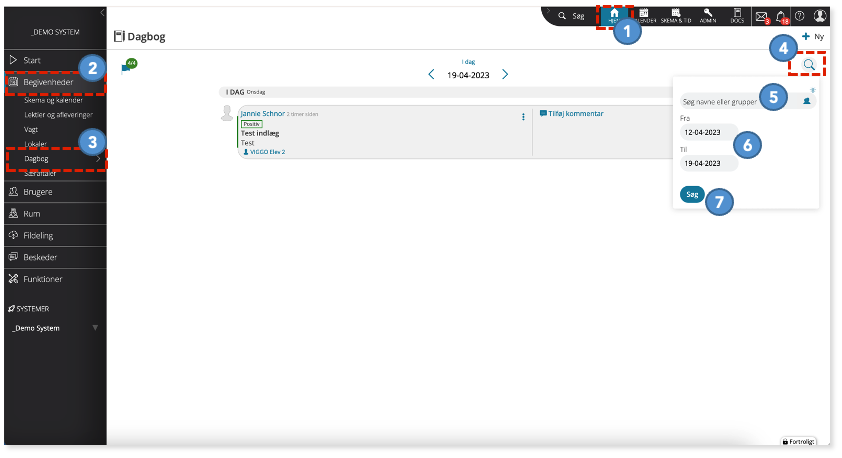Open messages envelope with 3 unread
The image size is (842, 458).
tap(762, 17)
